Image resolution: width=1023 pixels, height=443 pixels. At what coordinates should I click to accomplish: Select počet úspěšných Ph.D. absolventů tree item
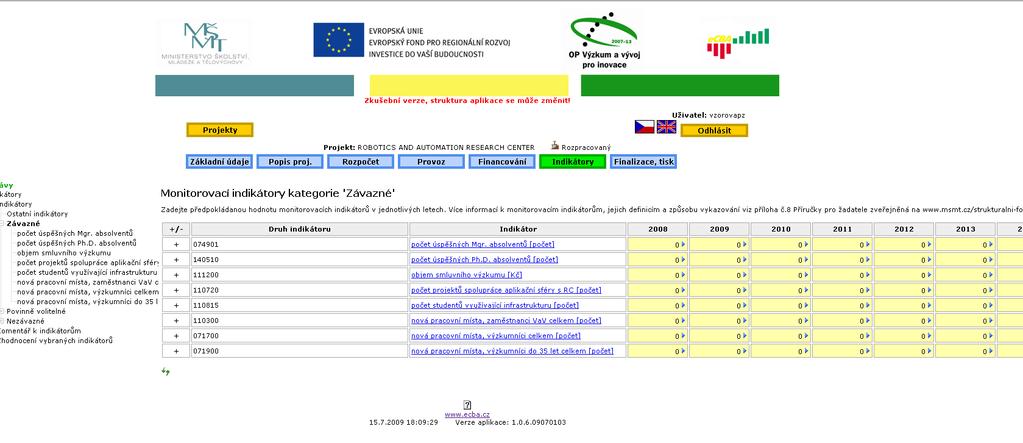(x=77, y=243)
